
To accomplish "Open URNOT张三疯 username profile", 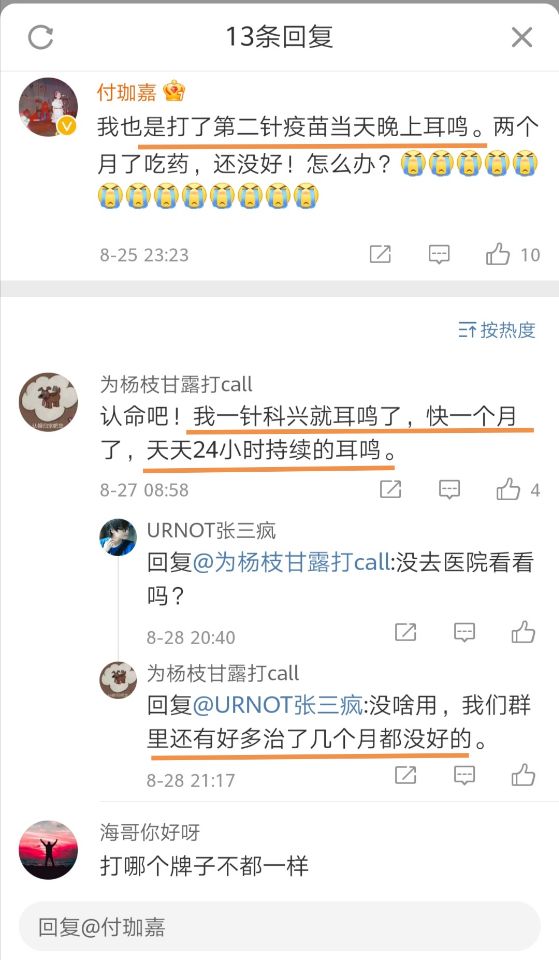I will 211,531.
